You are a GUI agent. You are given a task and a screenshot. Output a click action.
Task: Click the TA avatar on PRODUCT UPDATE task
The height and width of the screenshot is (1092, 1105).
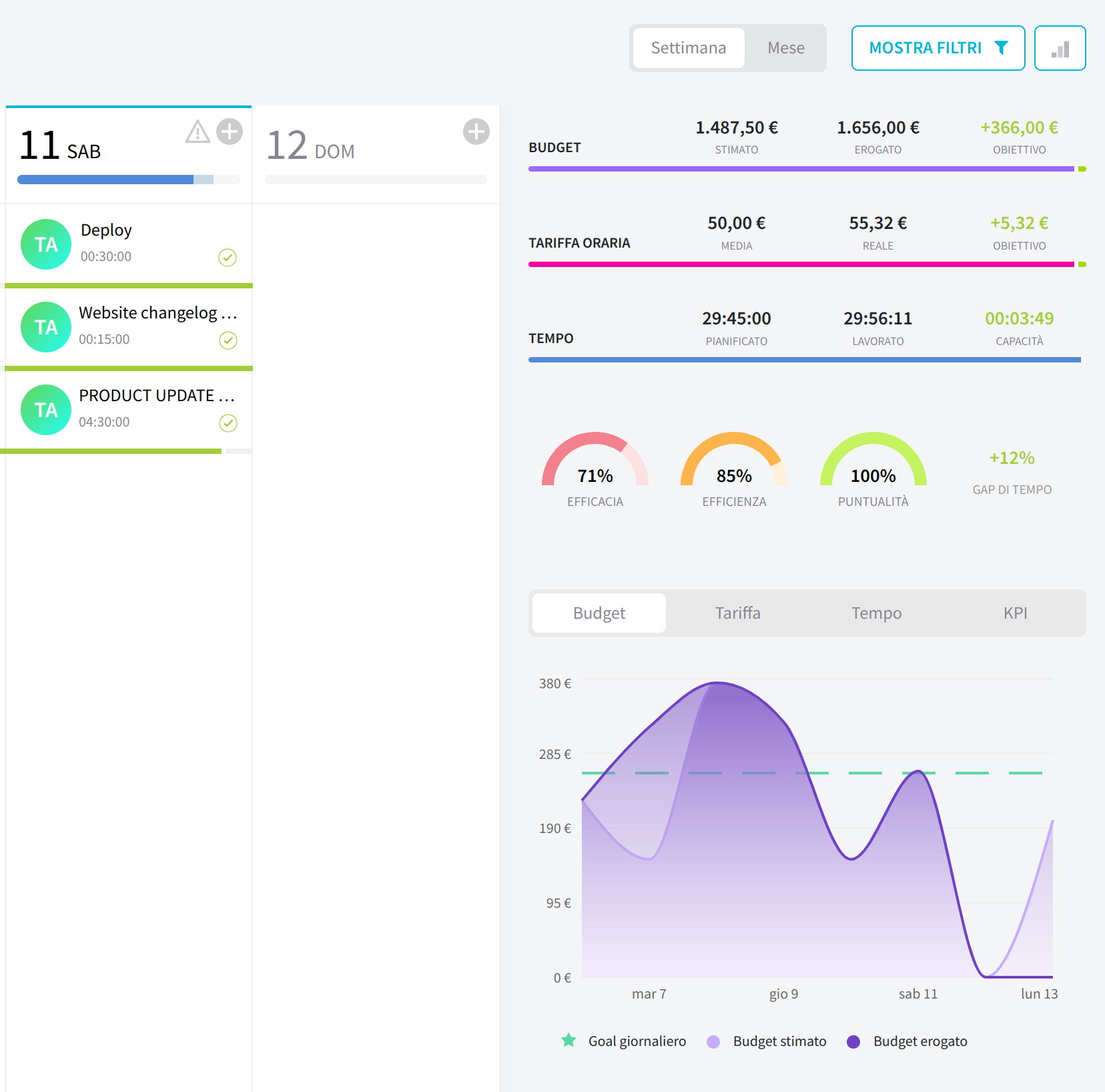46,410
